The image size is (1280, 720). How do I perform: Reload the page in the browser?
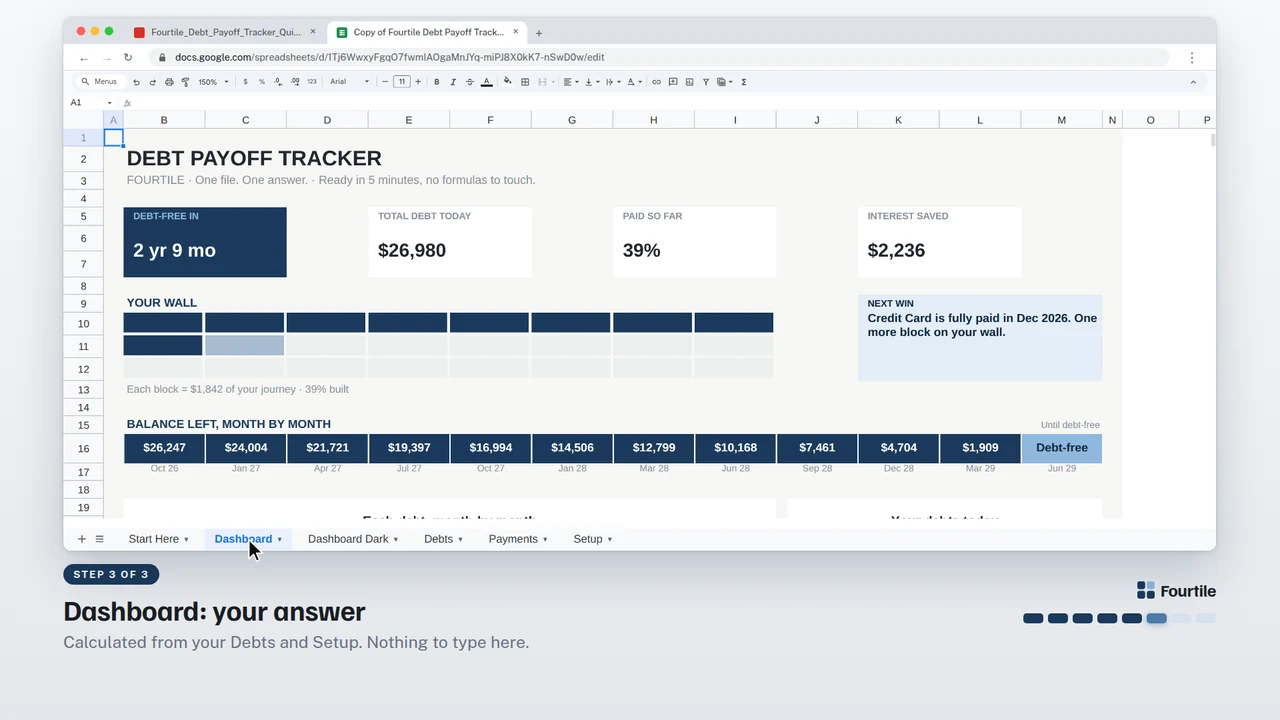pos(128,58)
